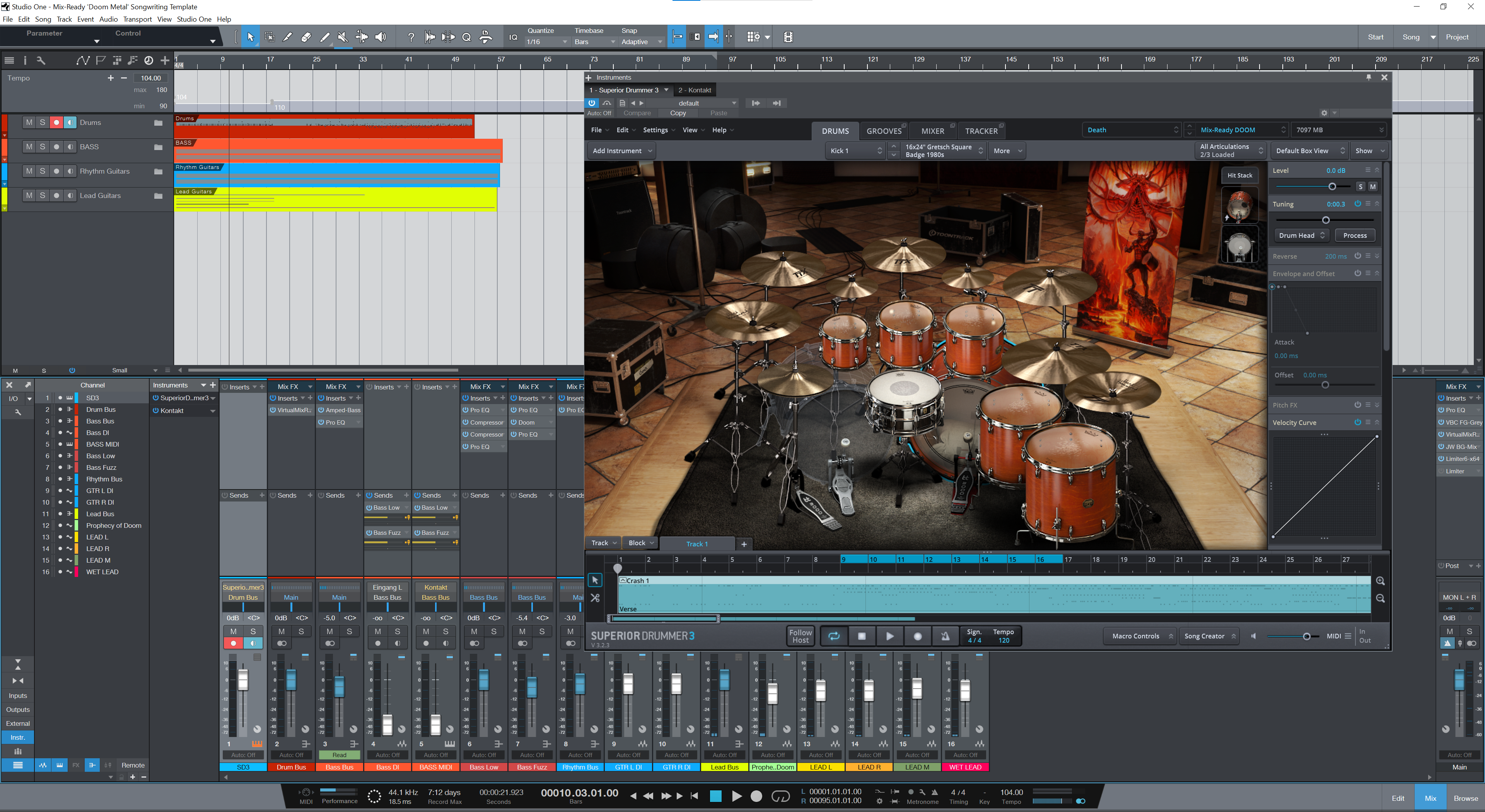Zoom in on Superior Drummer track

(1380, 581)
